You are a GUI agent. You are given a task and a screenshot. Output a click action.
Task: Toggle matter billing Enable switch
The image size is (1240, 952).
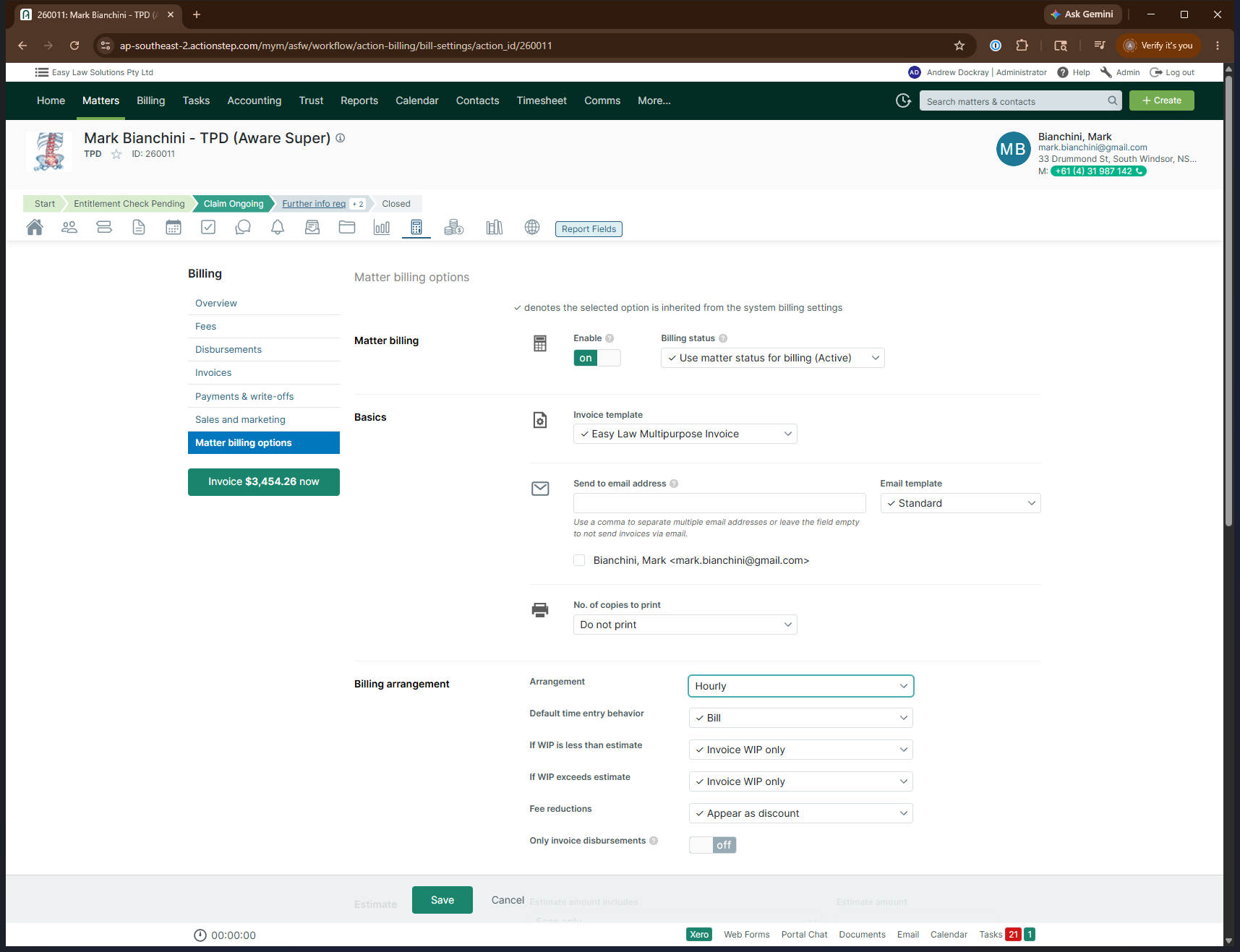(597, 358)
